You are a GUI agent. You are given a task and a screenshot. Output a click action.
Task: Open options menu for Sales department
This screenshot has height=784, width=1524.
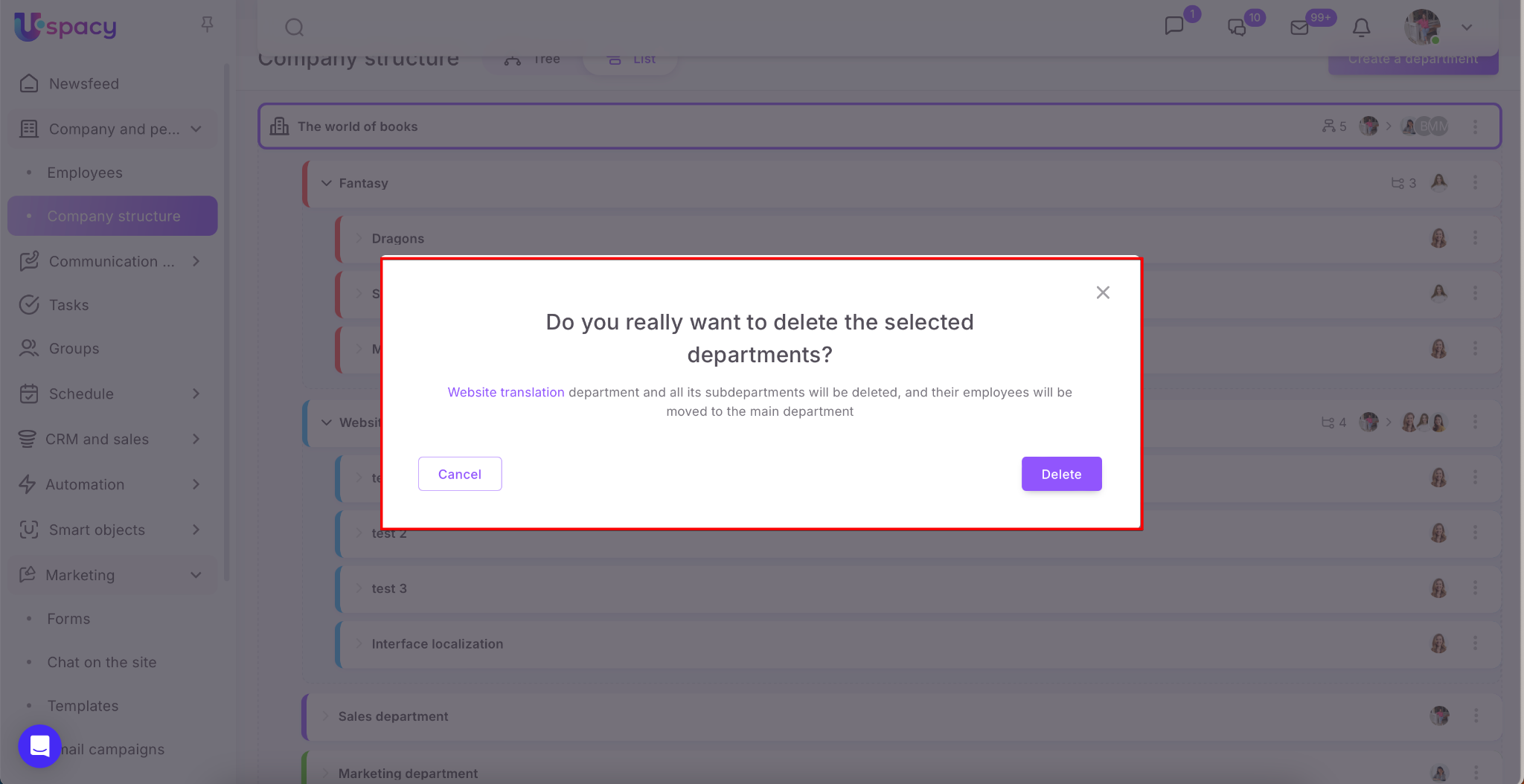click(1476, 716)
